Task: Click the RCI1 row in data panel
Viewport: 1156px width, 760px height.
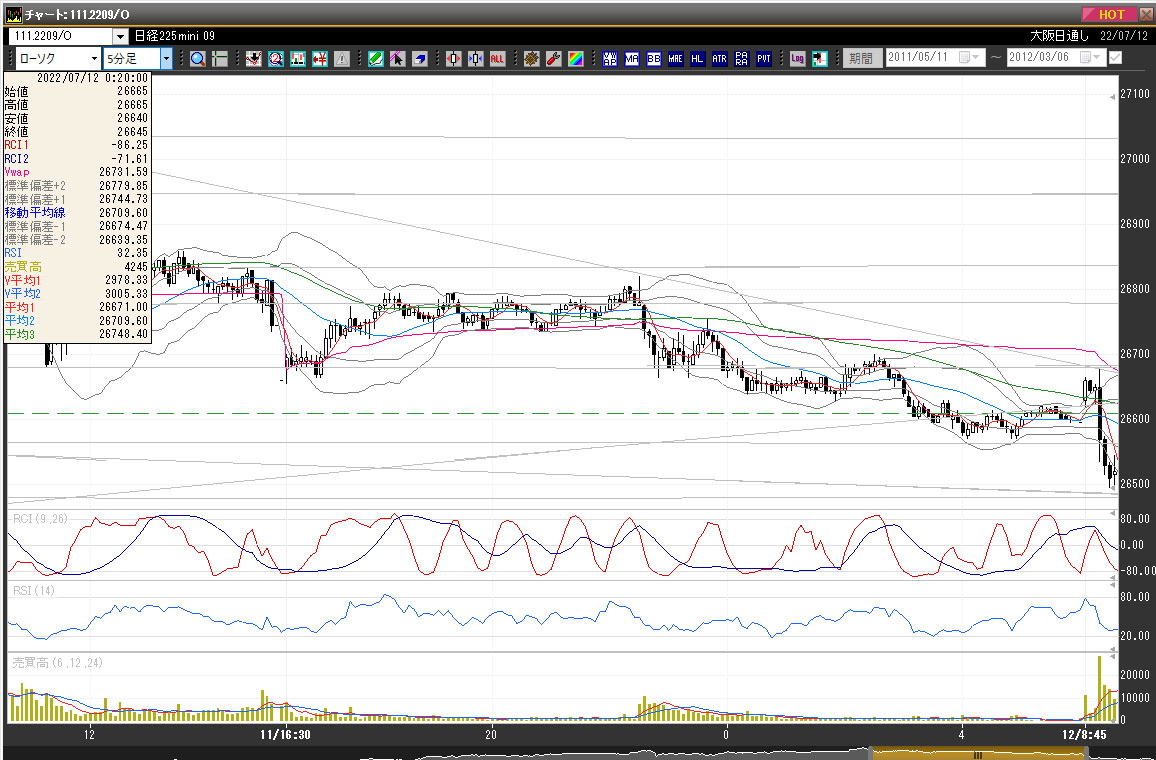Action: [x=77, y=145]
